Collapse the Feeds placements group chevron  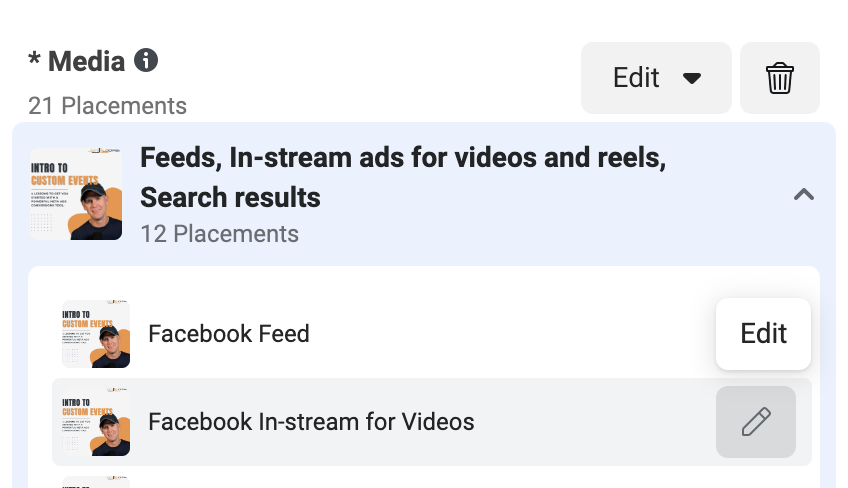coord(804,194)
